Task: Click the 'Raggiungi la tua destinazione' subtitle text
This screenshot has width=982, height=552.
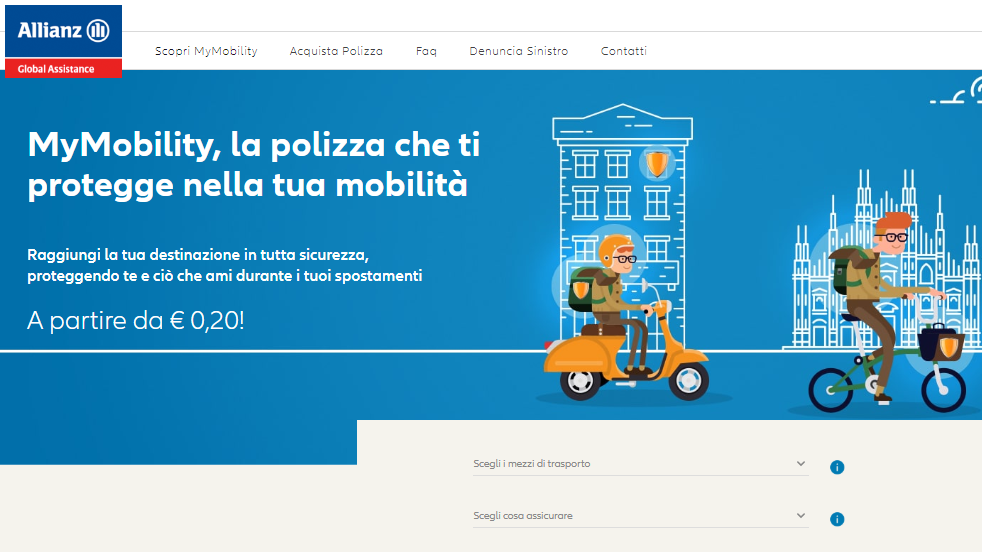Action: point(225,265)
